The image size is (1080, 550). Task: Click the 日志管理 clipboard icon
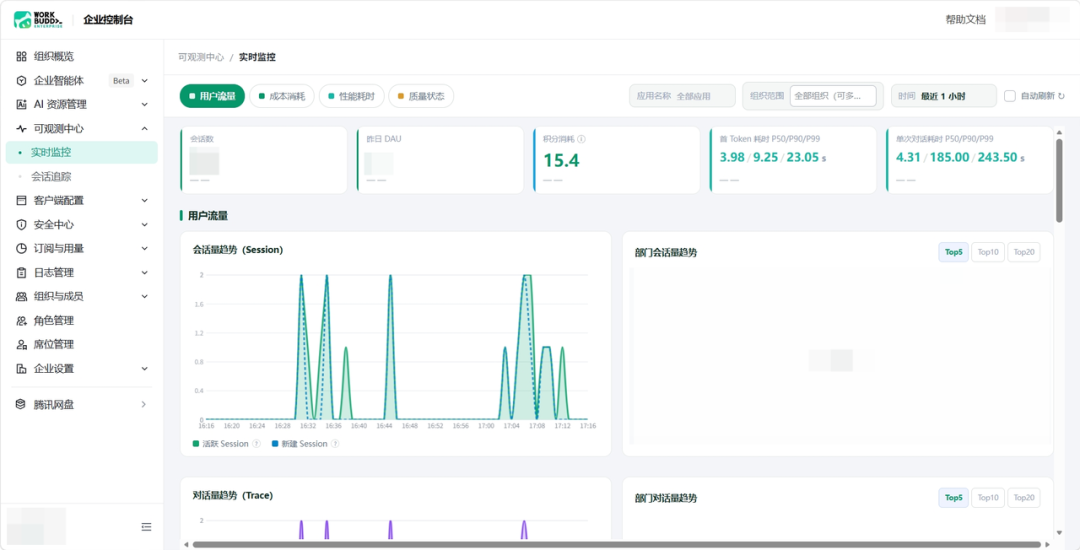pyautogui.click(x=21, y=273)
